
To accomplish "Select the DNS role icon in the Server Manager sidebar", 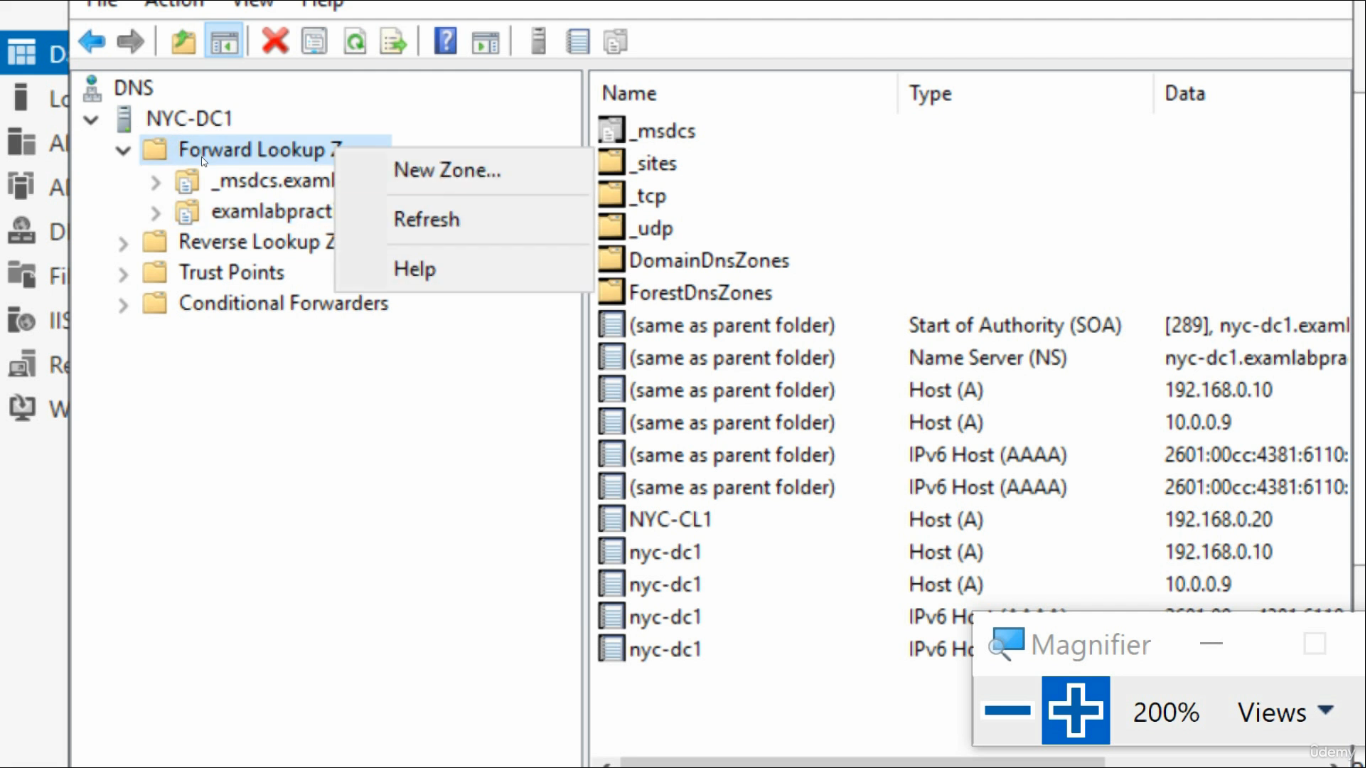I will tap(22, 231).
